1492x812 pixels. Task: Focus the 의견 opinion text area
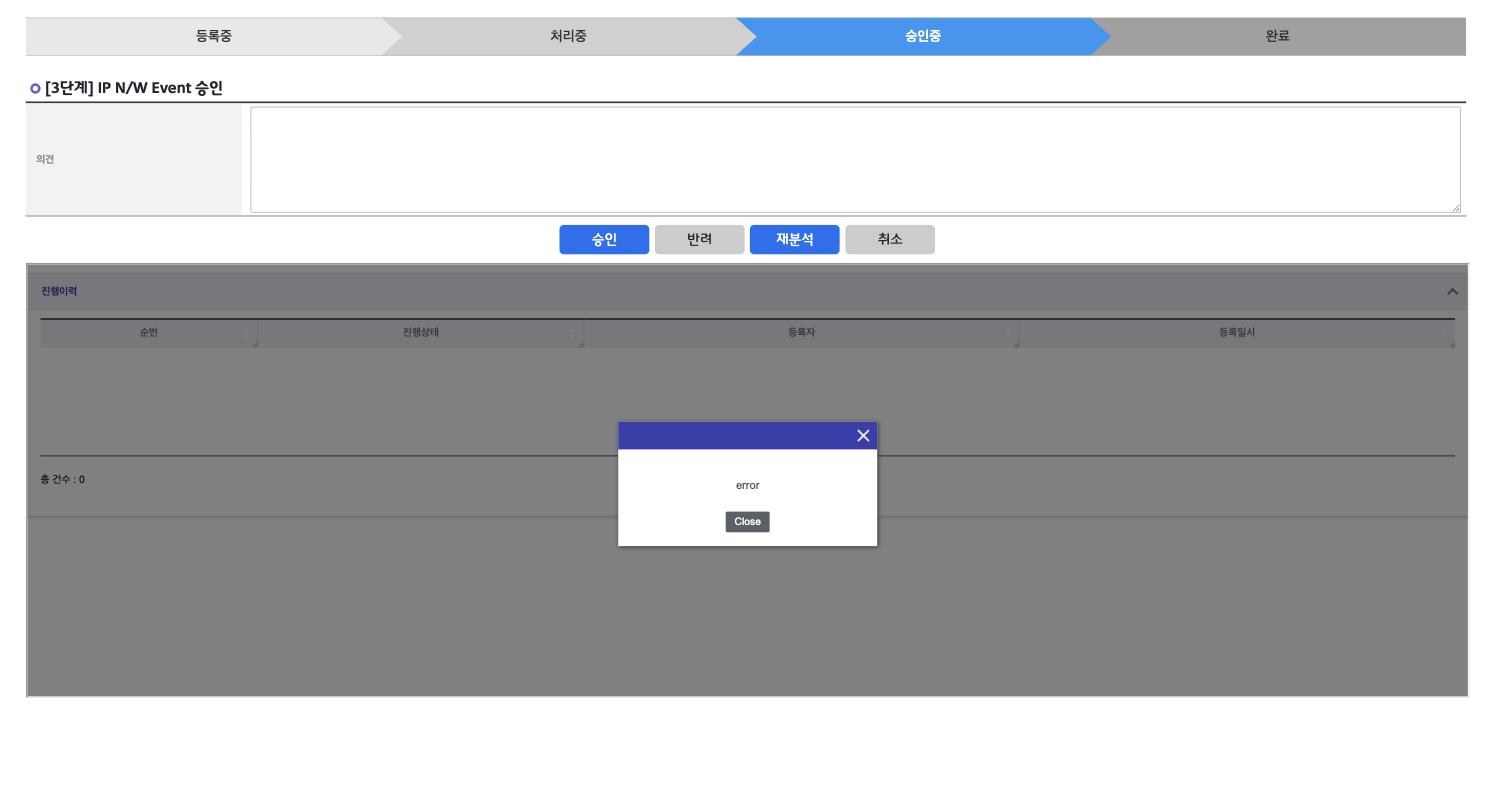(x=855, y=160)
